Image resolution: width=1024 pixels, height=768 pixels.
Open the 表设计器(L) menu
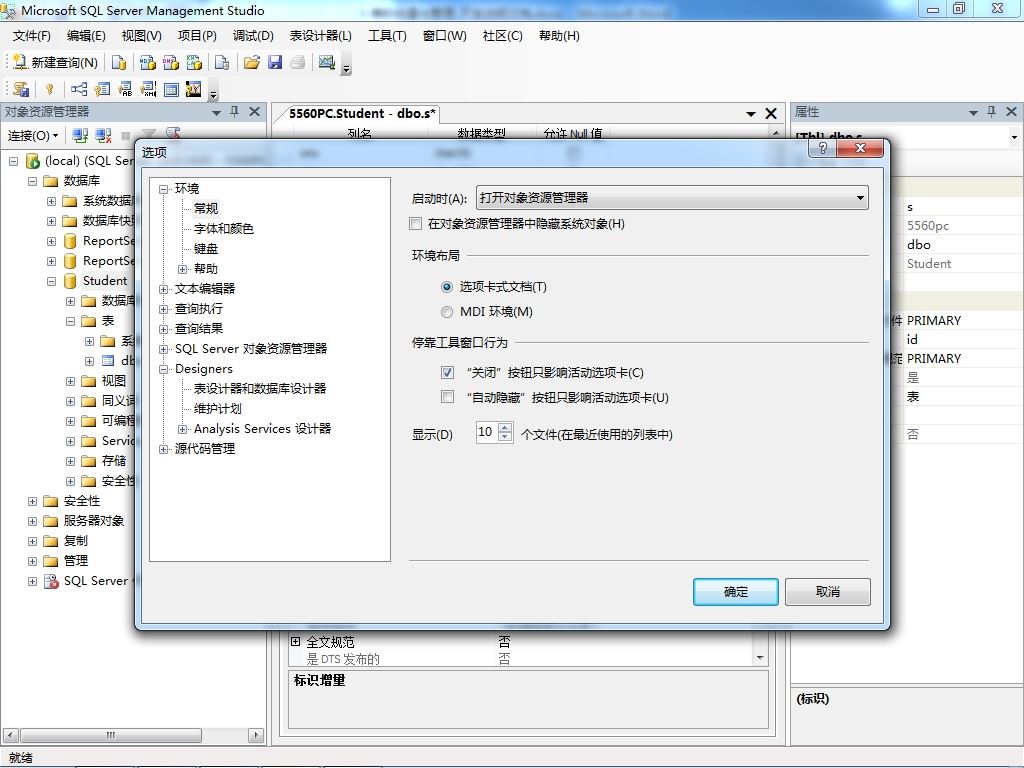(321, 36)
